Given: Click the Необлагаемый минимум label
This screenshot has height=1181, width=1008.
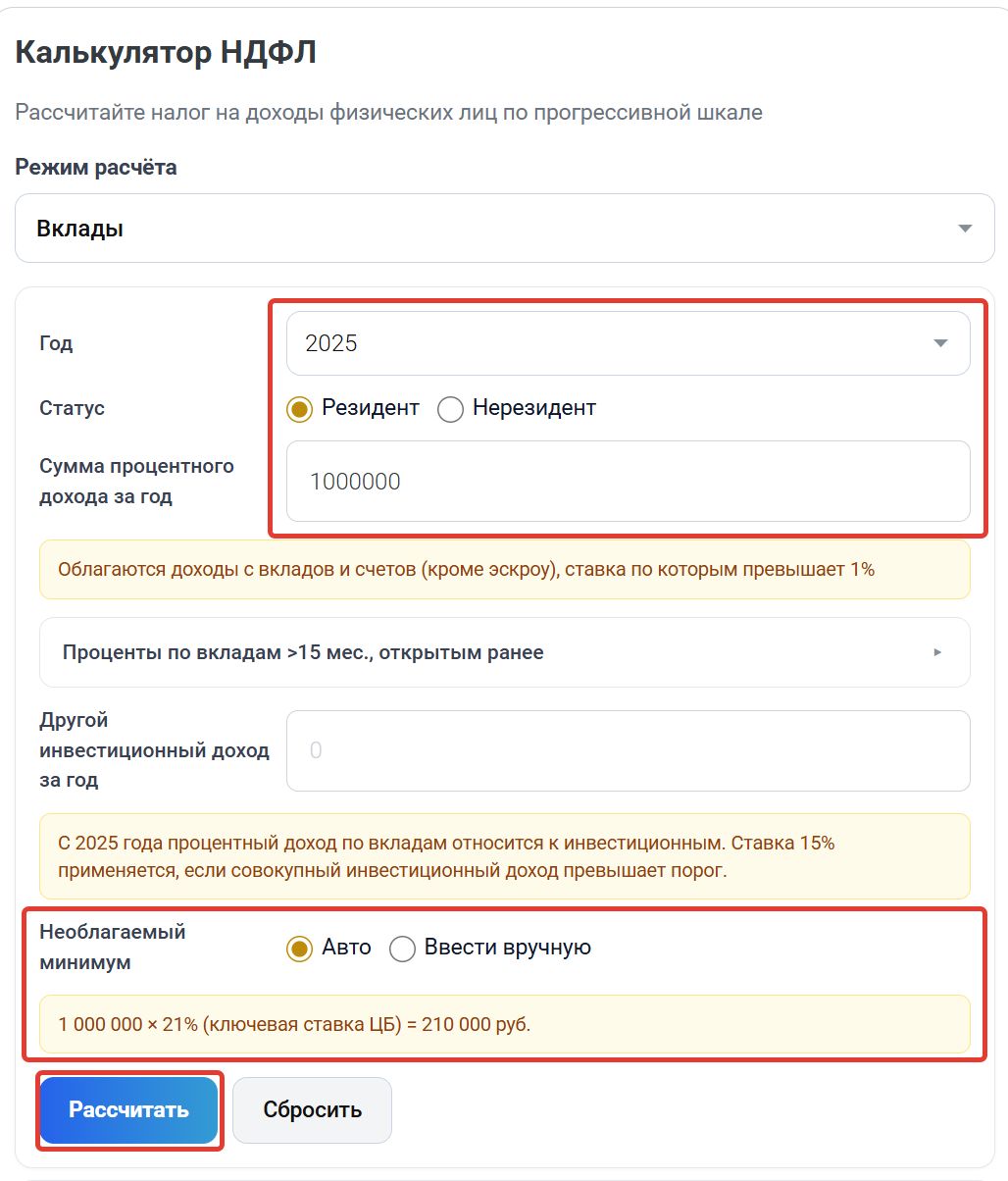Looking at the screenshot, I should [113, 948].
